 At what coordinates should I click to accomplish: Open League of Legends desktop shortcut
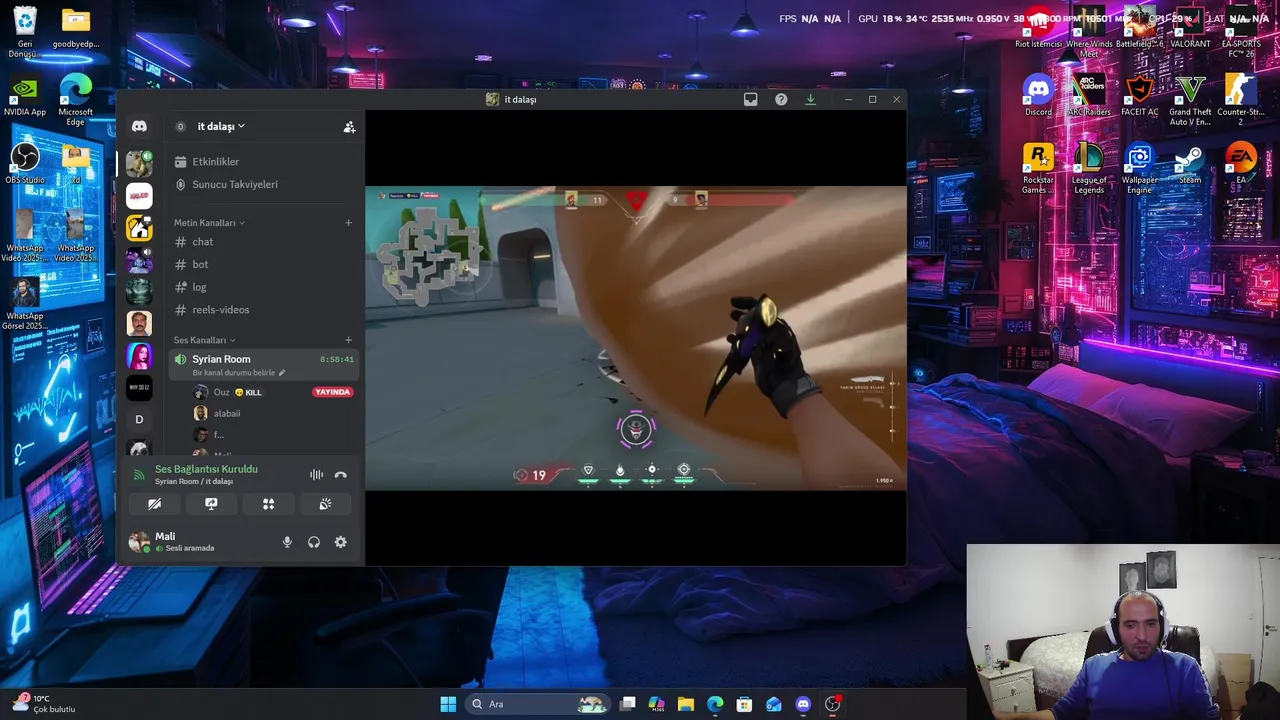1089,168
